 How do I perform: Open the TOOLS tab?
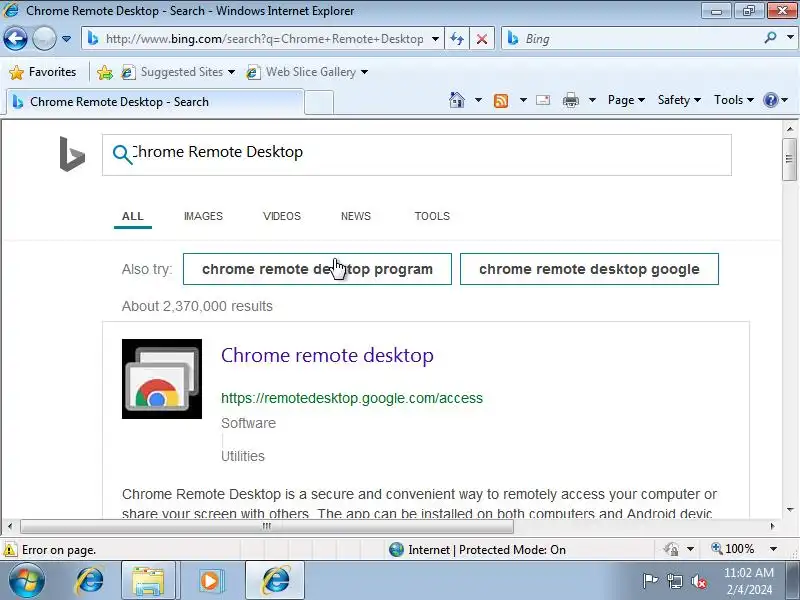coord(432,216)
